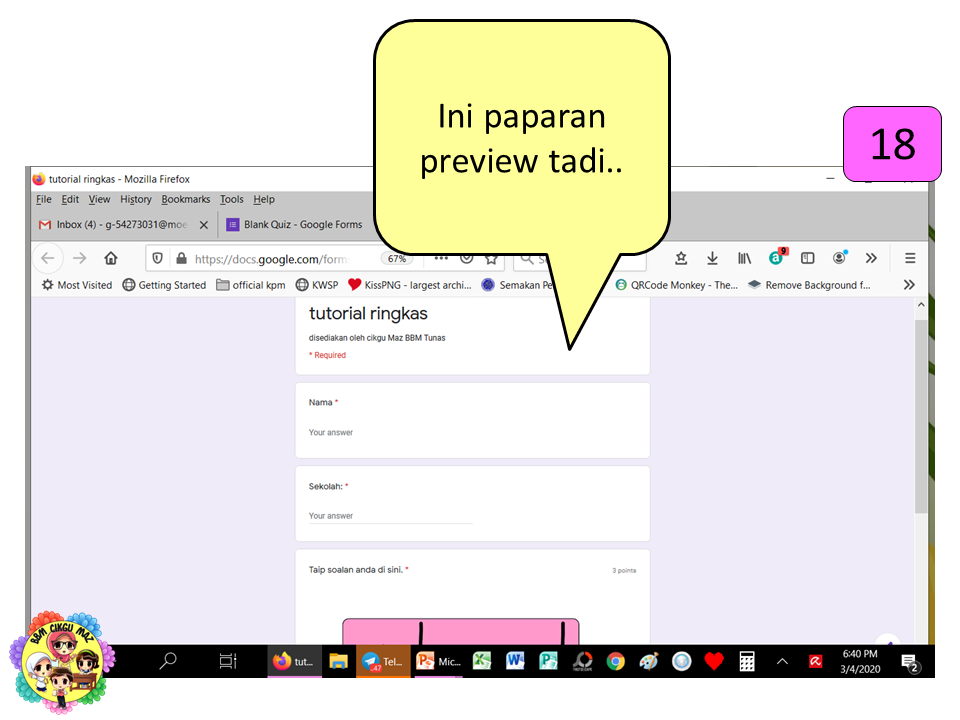Open Telegram from the taskbar
Image resolution: width=960 pixels, height=720 pixels.
383,661
